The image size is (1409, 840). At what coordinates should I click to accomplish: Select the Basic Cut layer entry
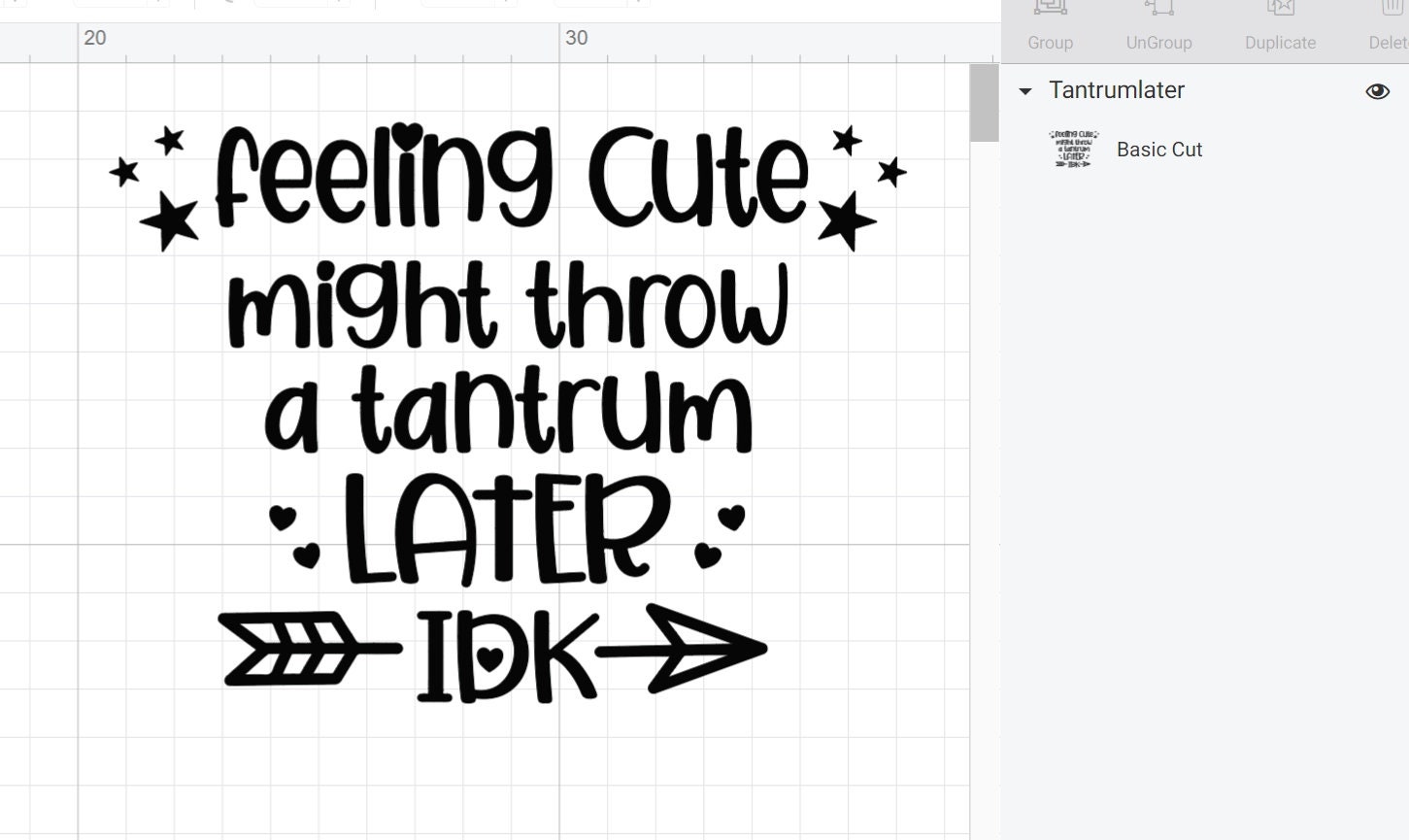pos(1159,150)
